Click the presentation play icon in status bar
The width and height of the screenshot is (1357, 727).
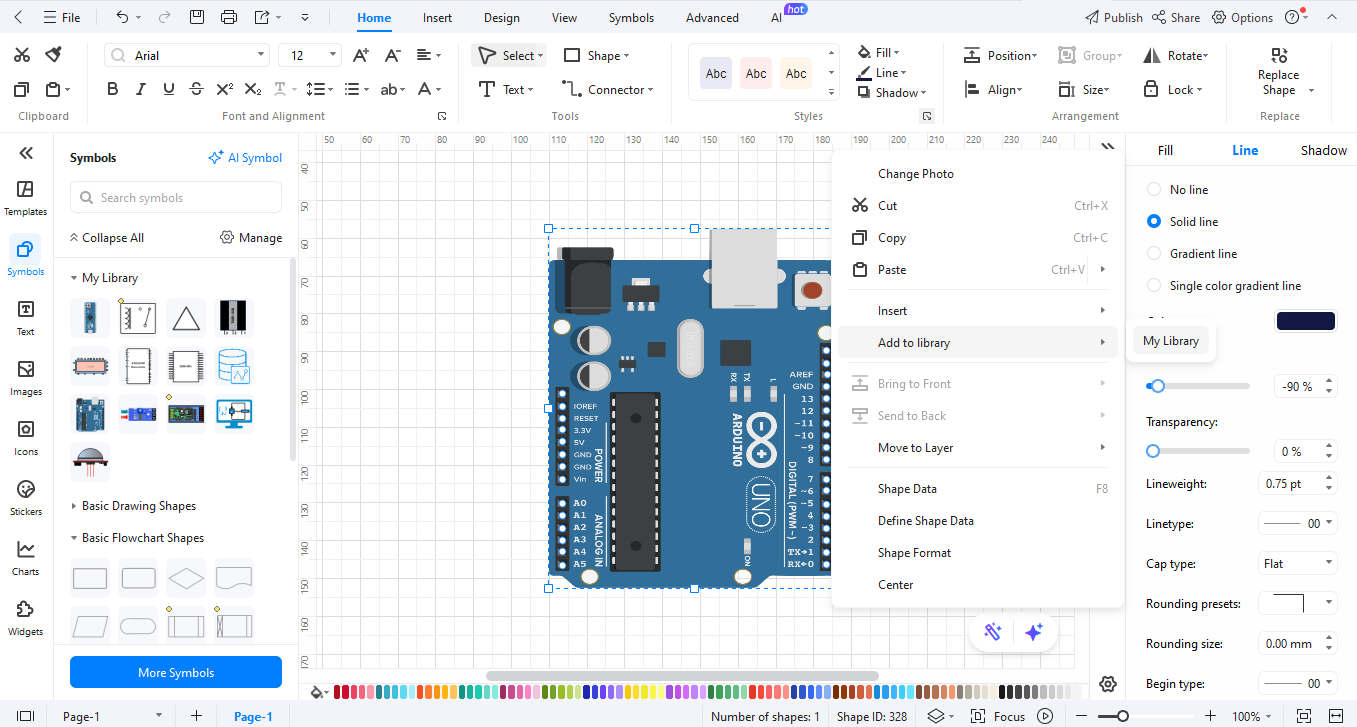point(1045,716)
